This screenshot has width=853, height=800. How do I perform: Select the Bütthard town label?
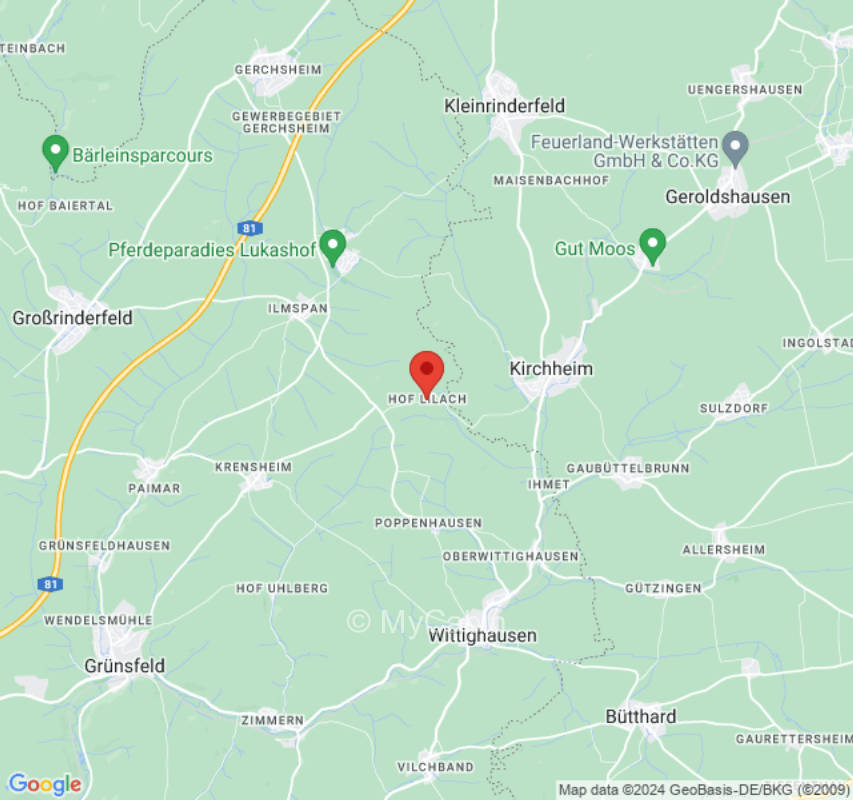point(641,716)
